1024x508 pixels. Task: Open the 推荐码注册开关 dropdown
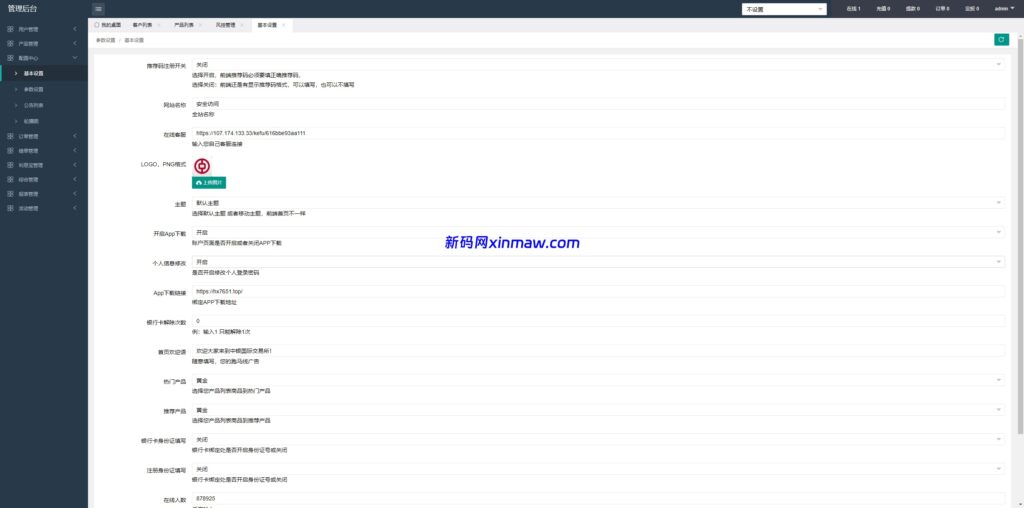click(x=598, y=64)
